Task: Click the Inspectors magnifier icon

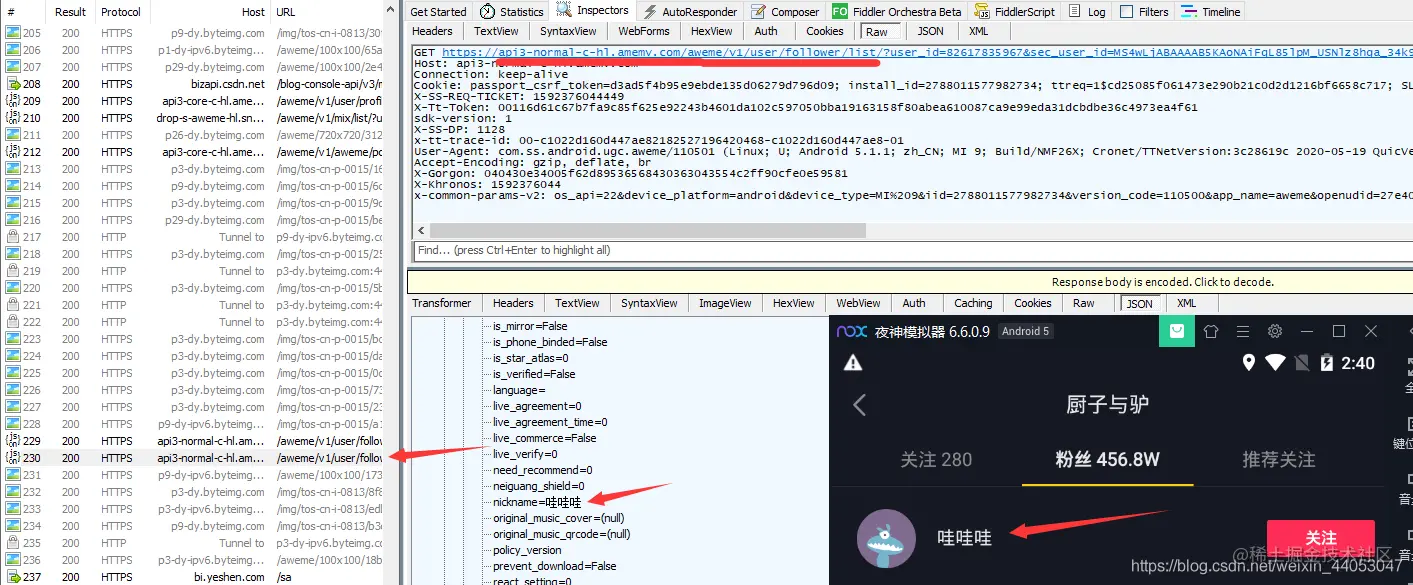Action: click(x=563, y=11)
